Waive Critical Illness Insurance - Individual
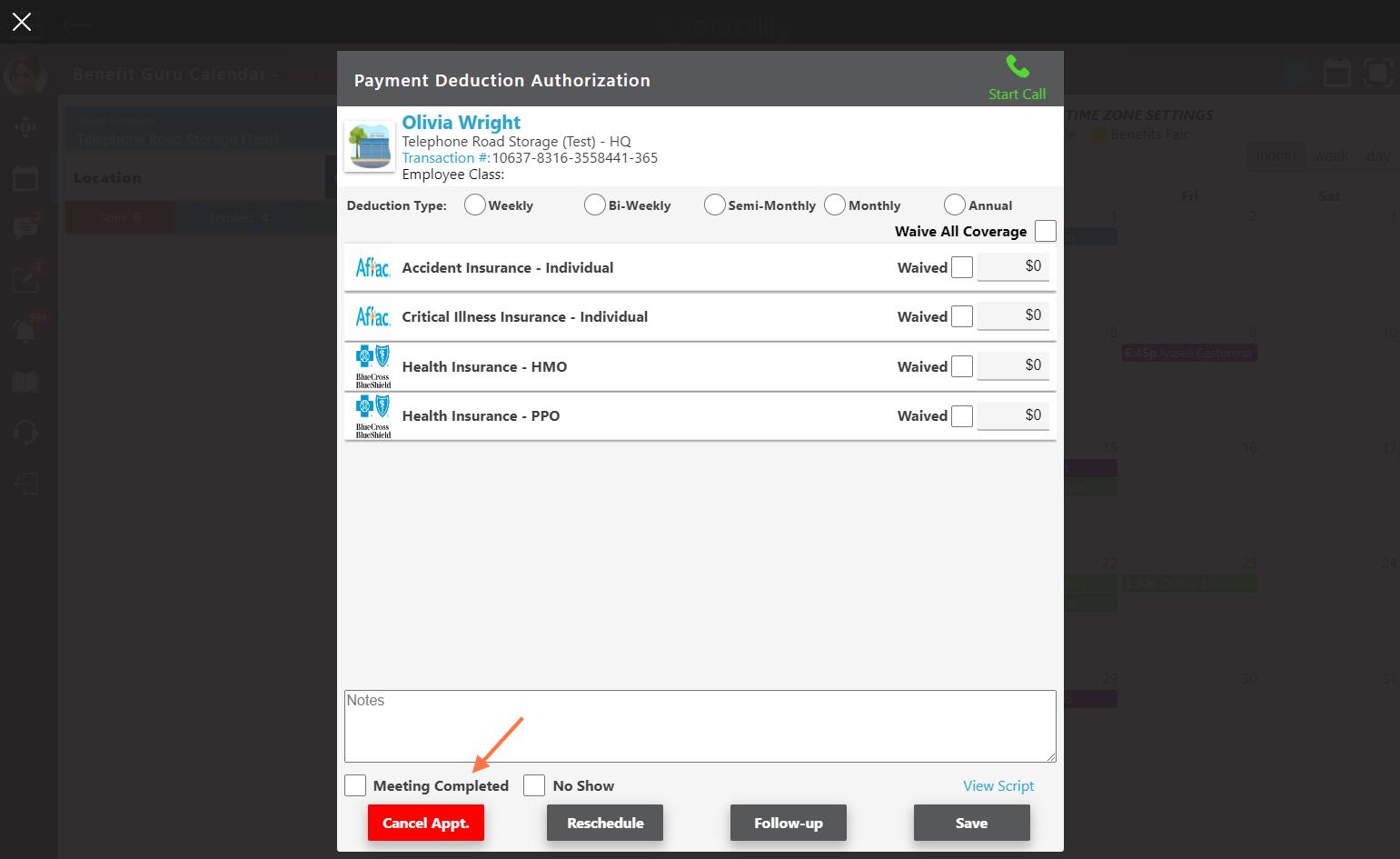 [962, 316]
